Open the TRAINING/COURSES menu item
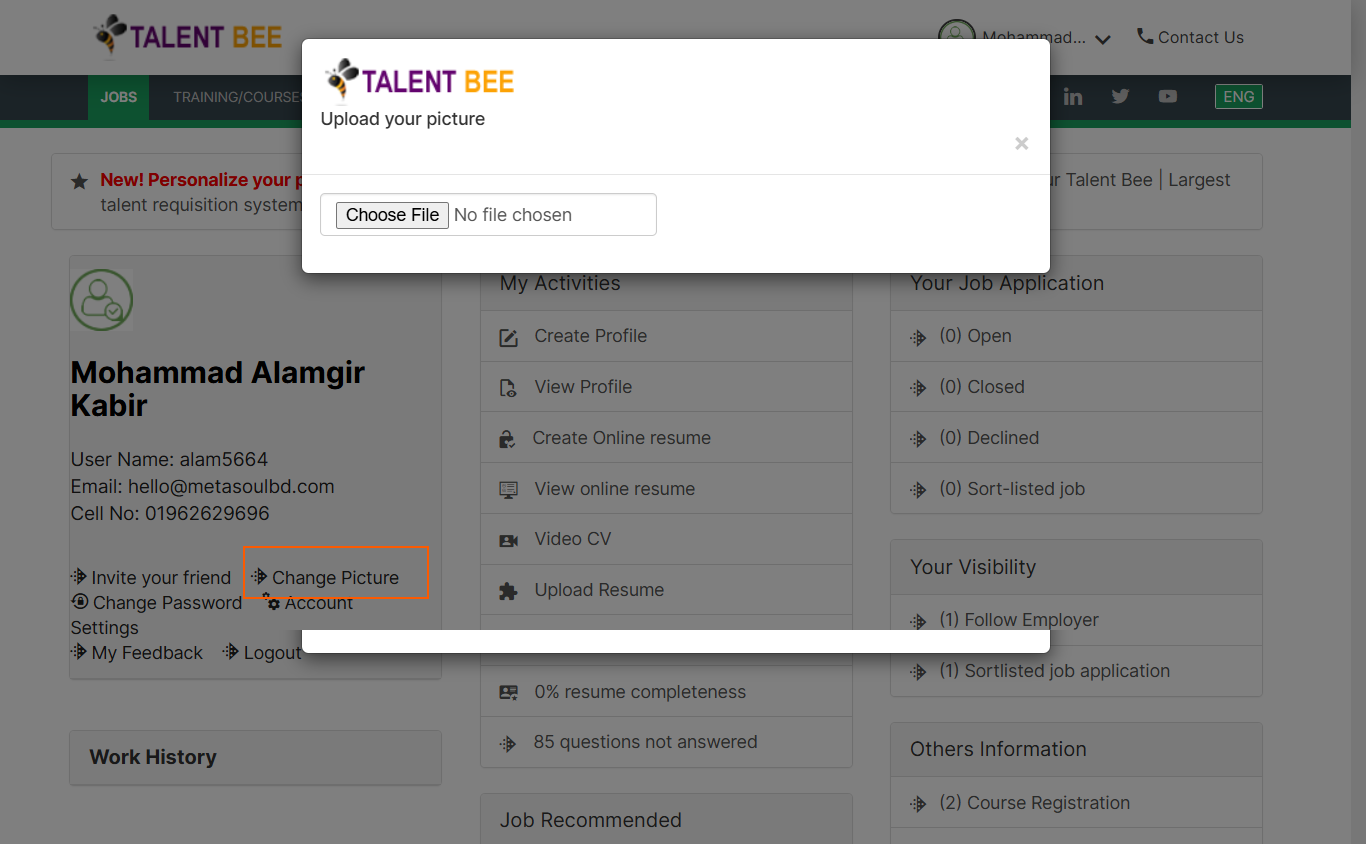Image resolution: width=1366 pixels, height=844 pixels. point(237,97)
